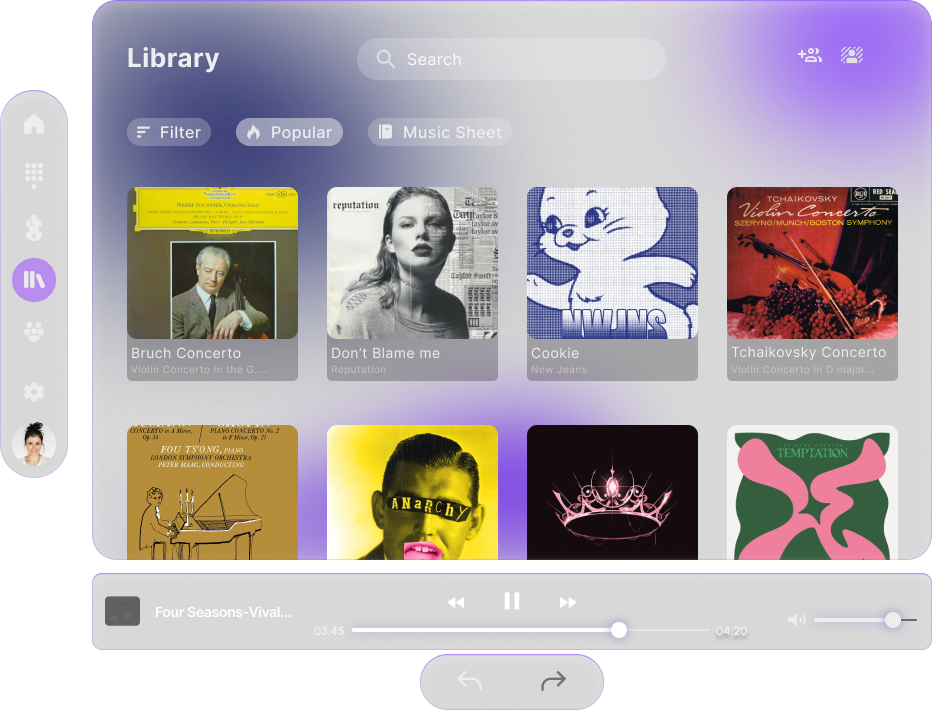Screen dimensions: 932x710
Task: Click the 'New Jeans' subtitle text
Action: click(559, 370)
